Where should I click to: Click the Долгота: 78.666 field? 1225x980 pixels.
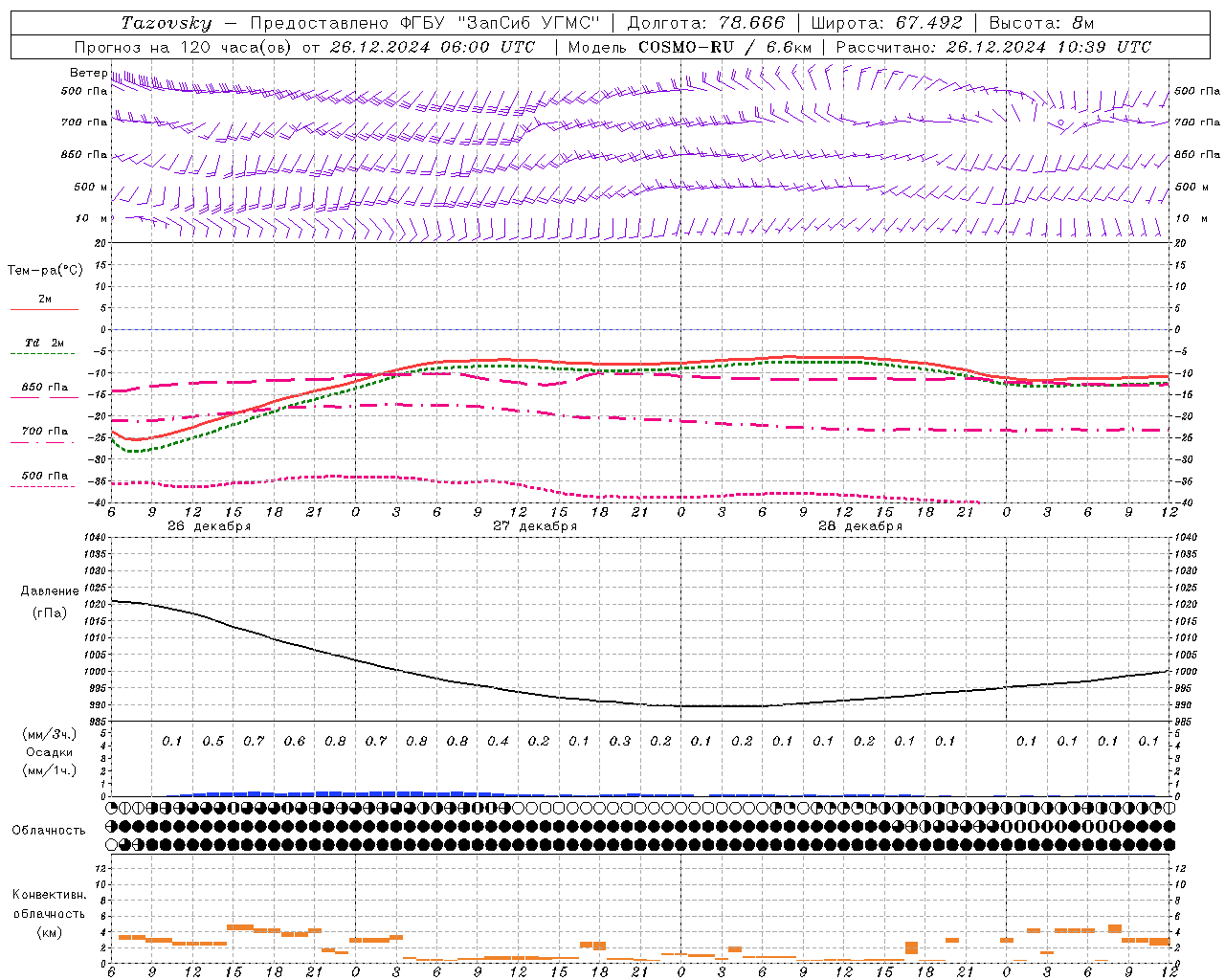coord(706,23)
